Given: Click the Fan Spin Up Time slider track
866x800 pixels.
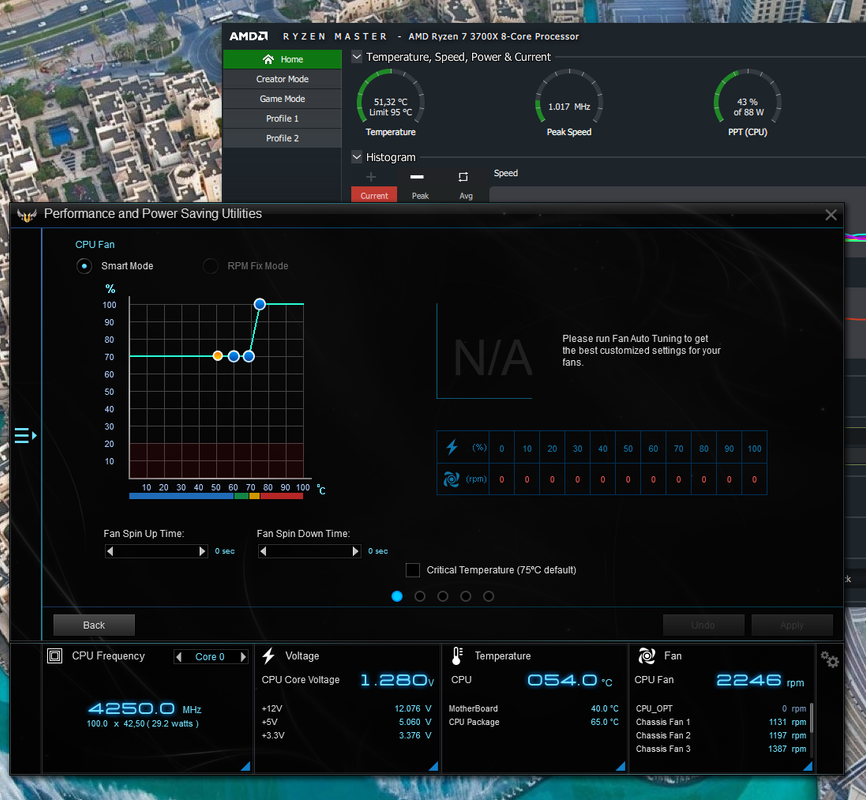Looking at the screenshot, I should pos(156,551).
